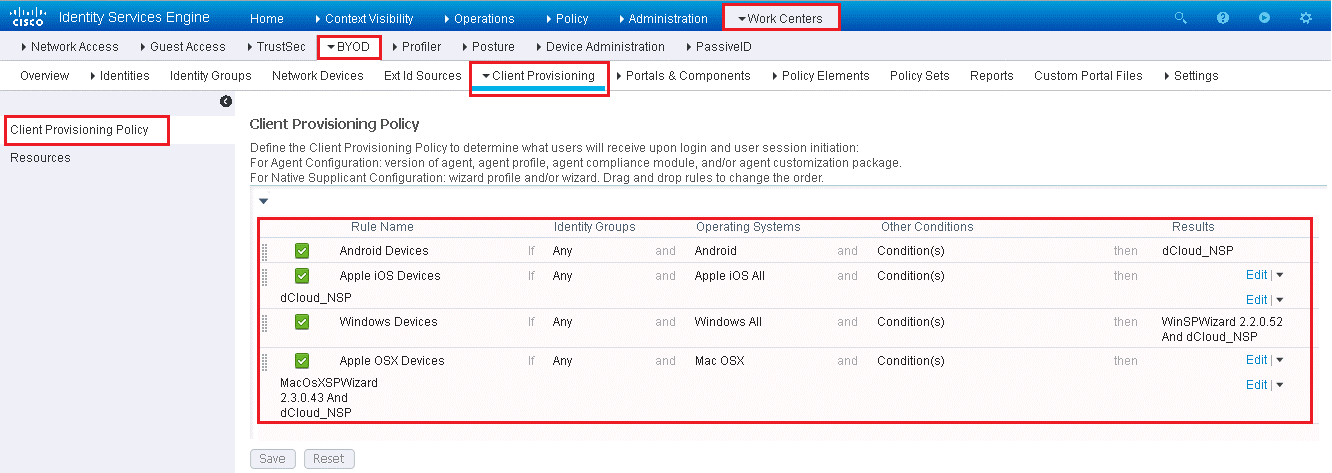Viewport: 1332px width, 473px height.
Task: Toggle the Apple iOS Devices rule status checkbox
Action: tap(302, 276)
